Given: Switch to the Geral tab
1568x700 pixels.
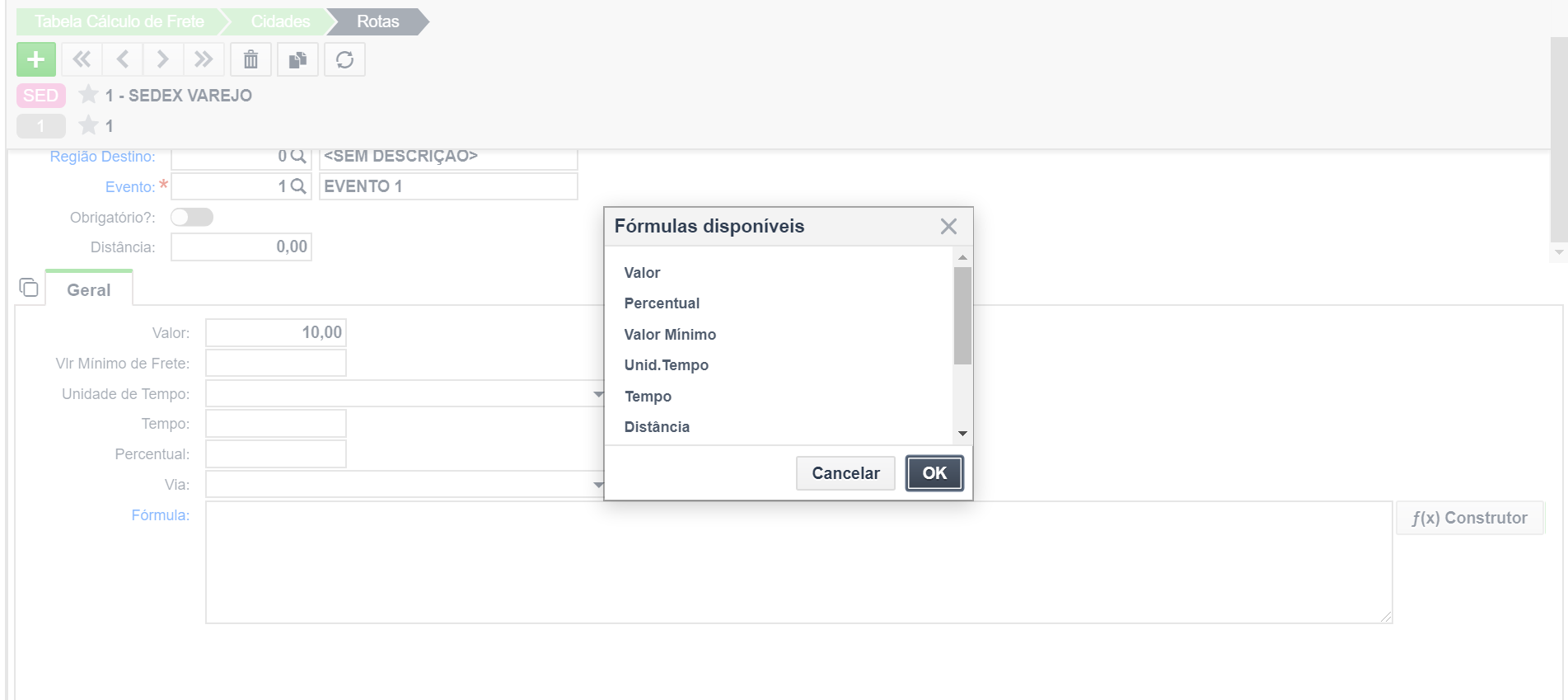Looking at the screenshot, I should (88, 290).
